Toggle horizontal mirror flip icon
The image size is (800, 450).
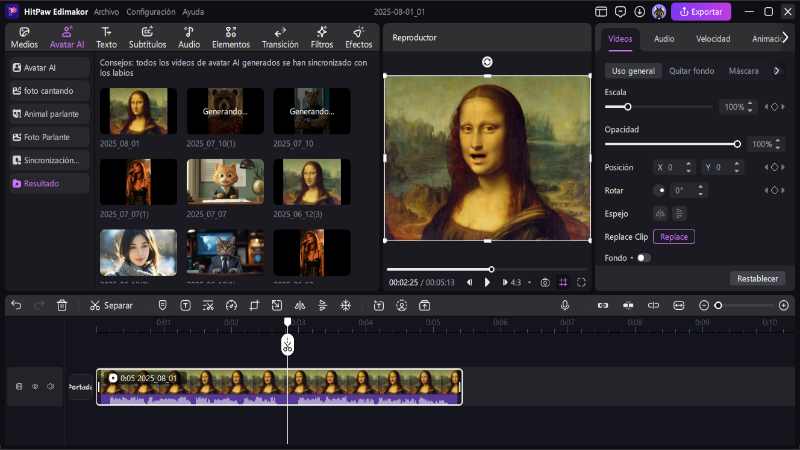[x=660, y=213]
